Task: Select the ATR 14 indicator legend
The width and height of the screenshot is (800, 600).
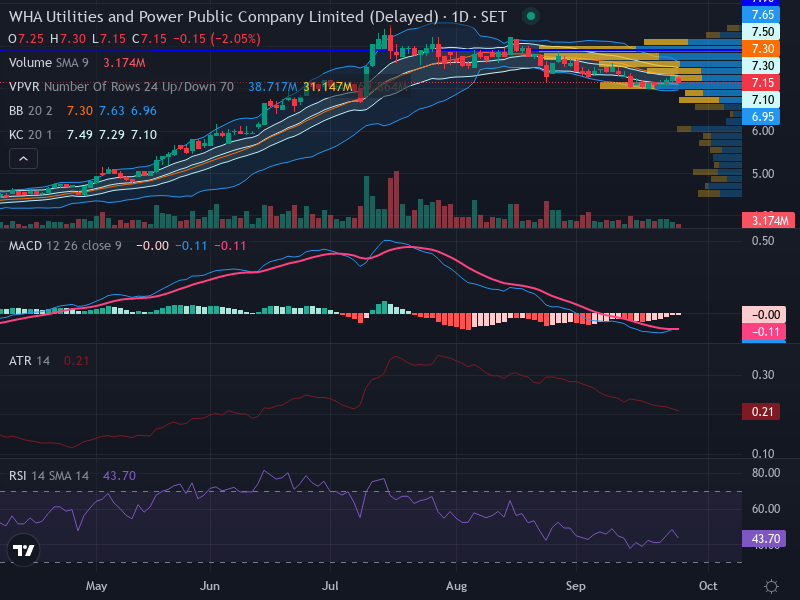Action: click(x=30, y=361)
